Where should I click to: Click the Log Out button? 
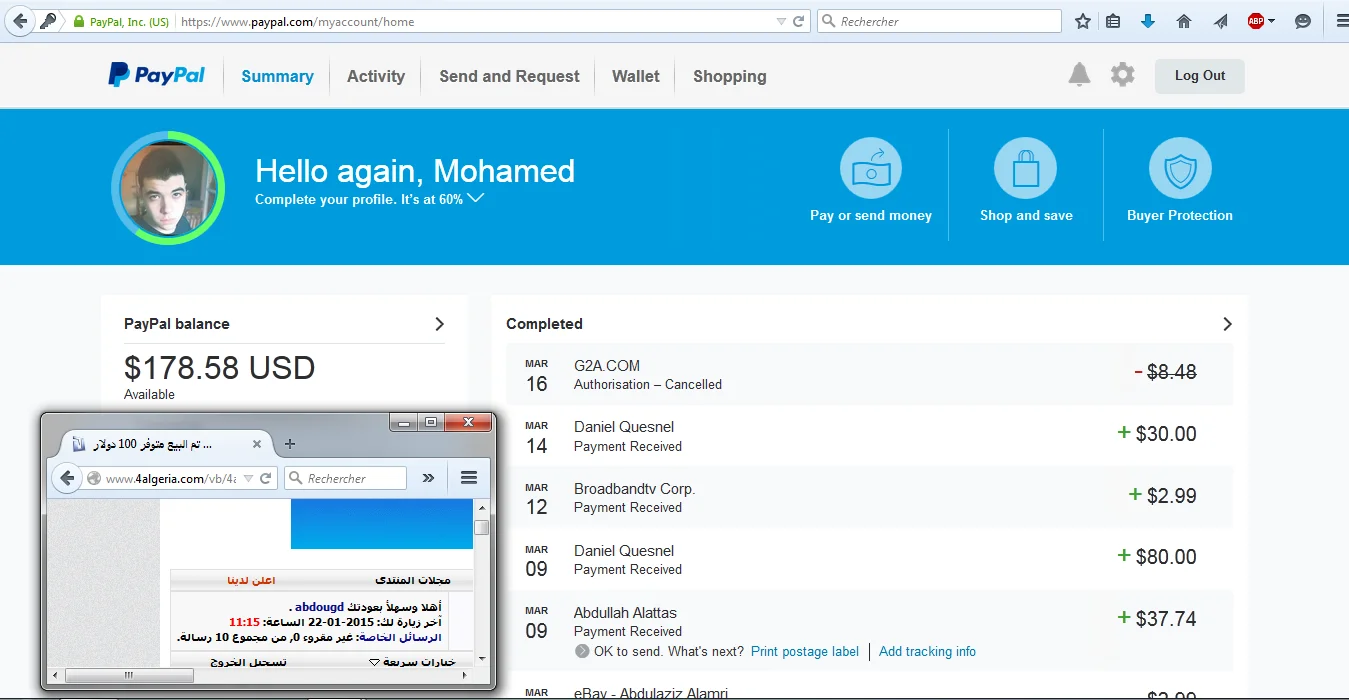1200,76
